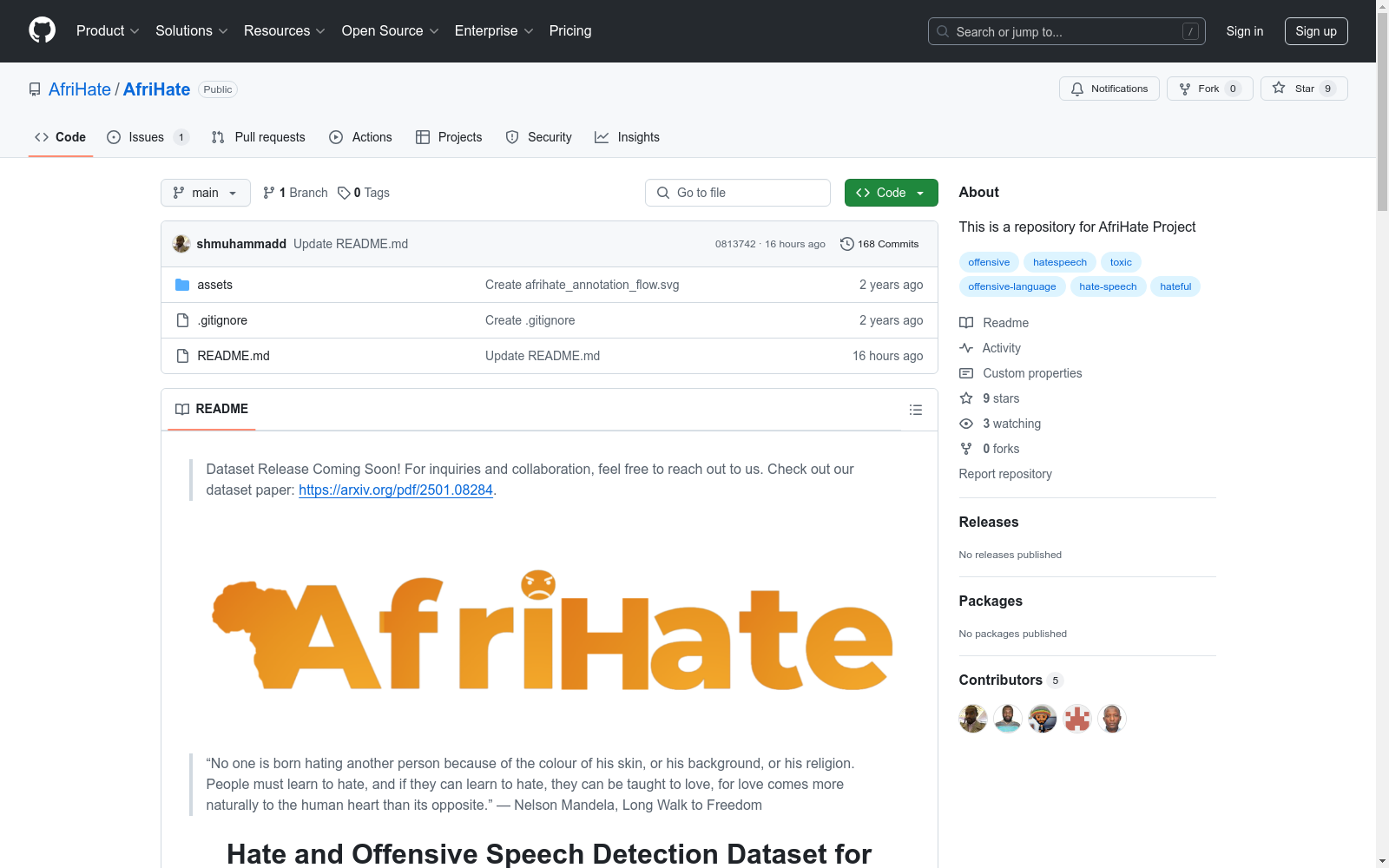The height and width of the screenshot is (868, 1389).
Task: Expand the Enterprise menu
Action: click(494, 31)
